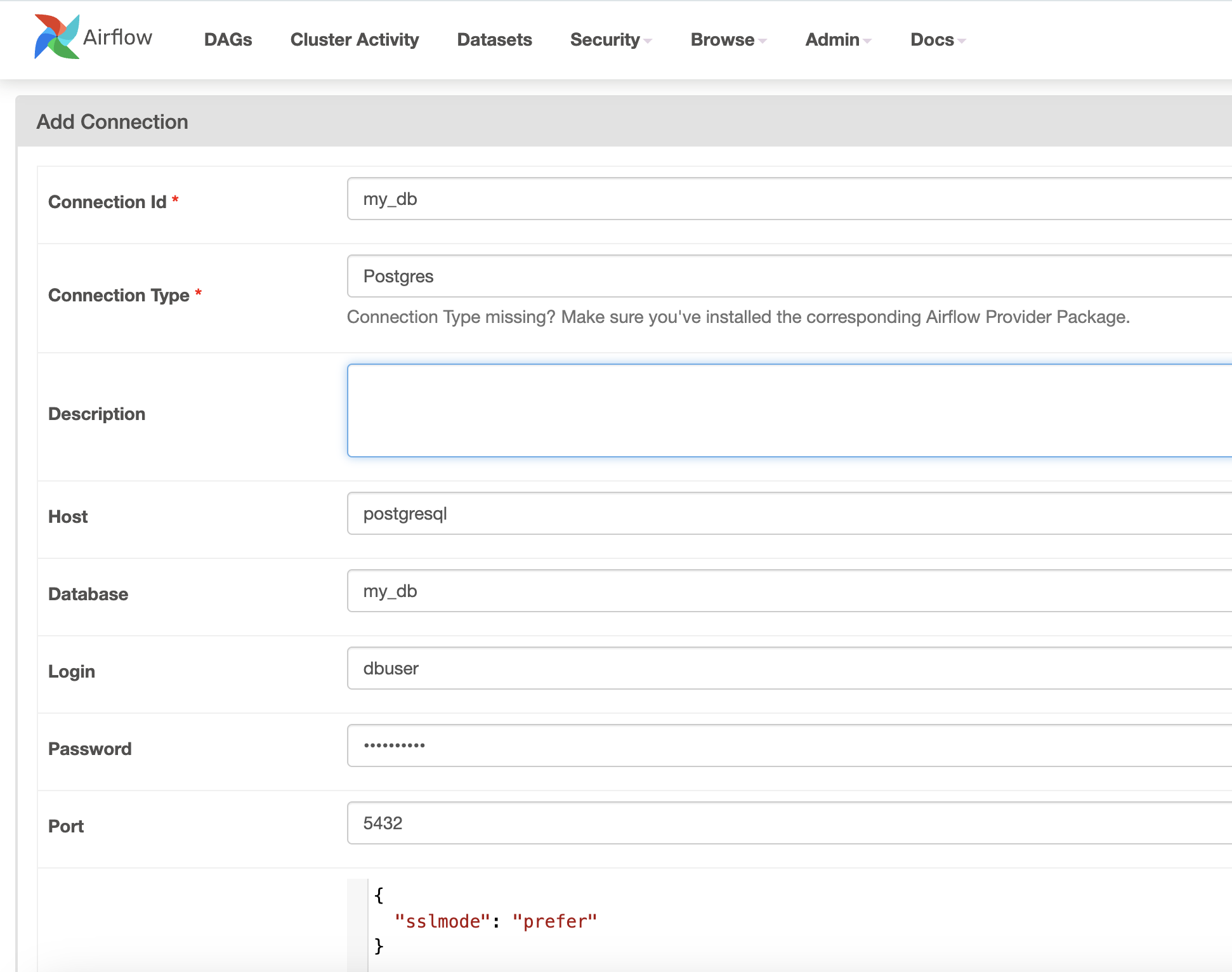Screen dimensions: 1232x972
Task: Click the Connection Type missing hint text
Action: tap(738, 317)
